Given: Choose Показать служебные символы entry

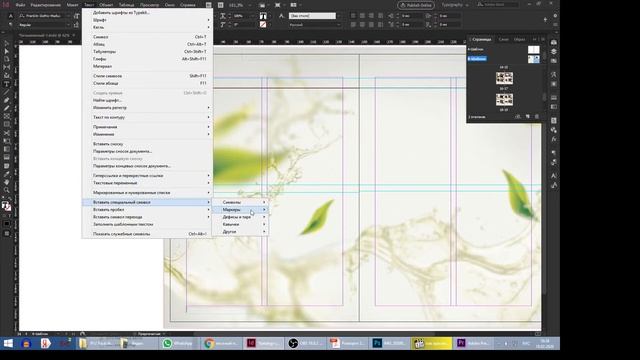Looking at the screenshot, I should point(147,234).
